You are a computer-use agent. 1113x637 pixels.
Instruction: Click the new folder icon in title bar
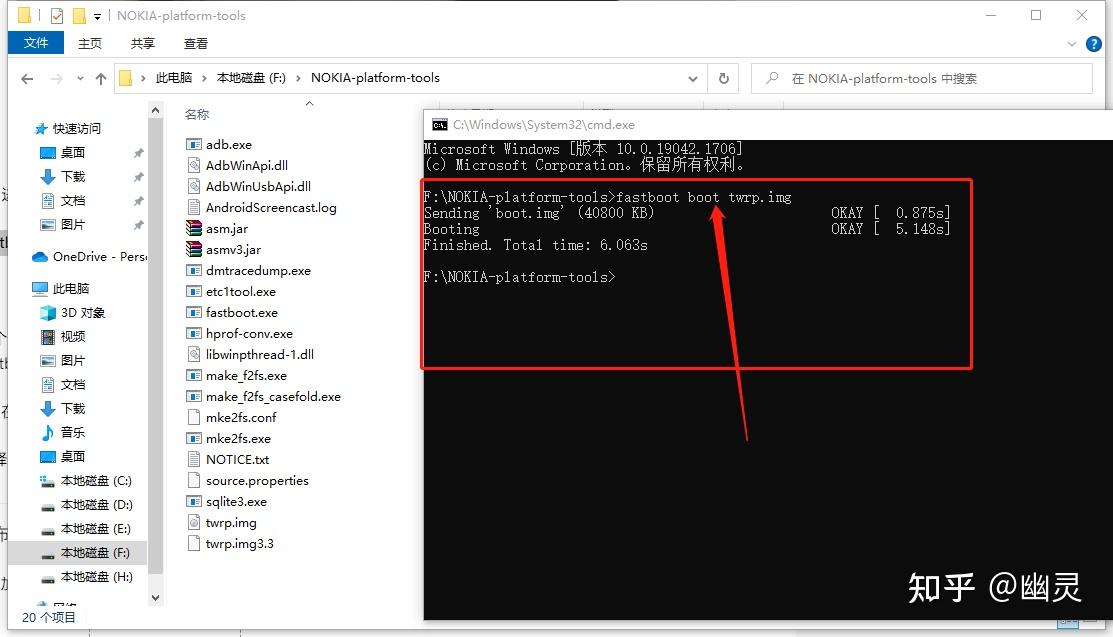pyautogui.click(x=79, y=16)
